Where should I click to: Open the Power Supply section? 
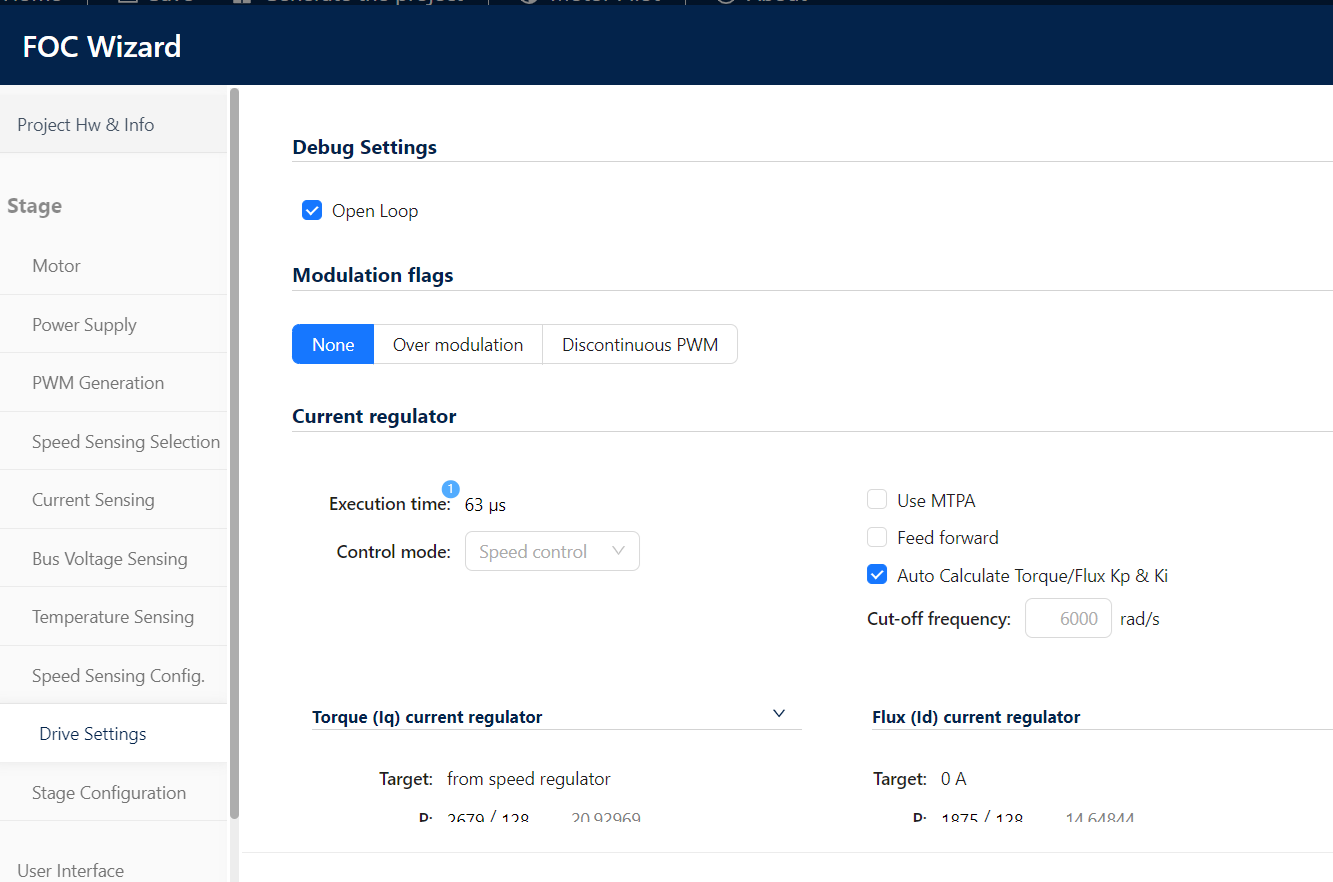84,325
